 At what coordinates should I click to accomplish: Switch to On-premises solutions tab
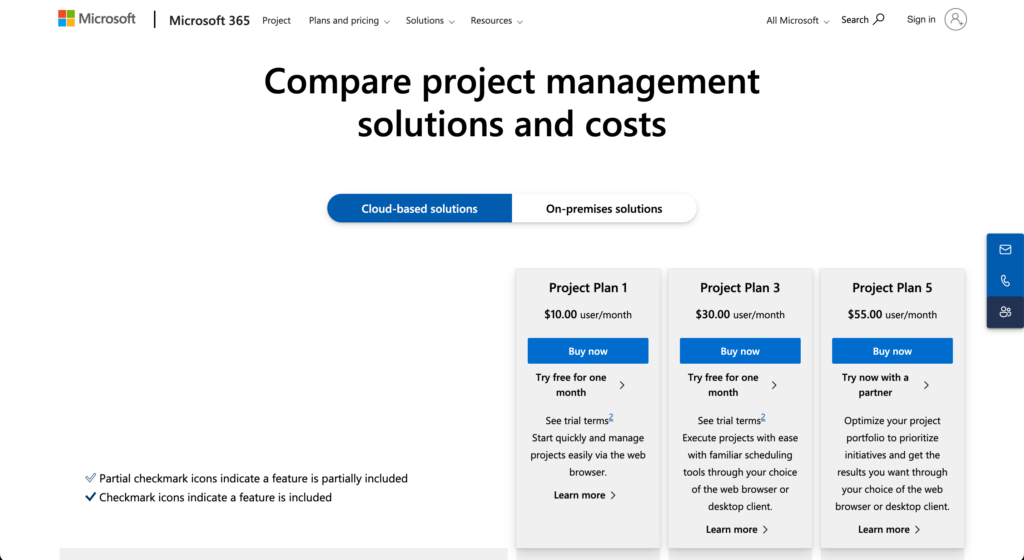[x=604, y=208]
